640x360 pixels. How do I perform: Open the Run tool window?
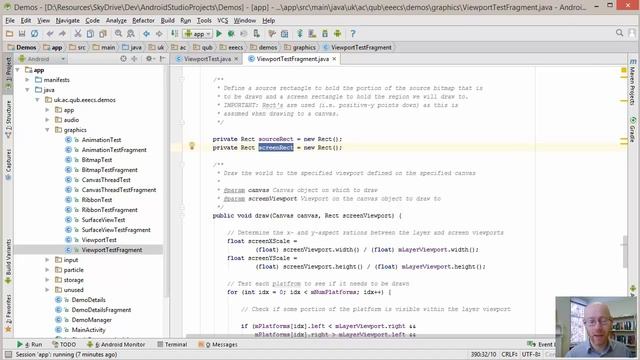[x=30, y=344]
